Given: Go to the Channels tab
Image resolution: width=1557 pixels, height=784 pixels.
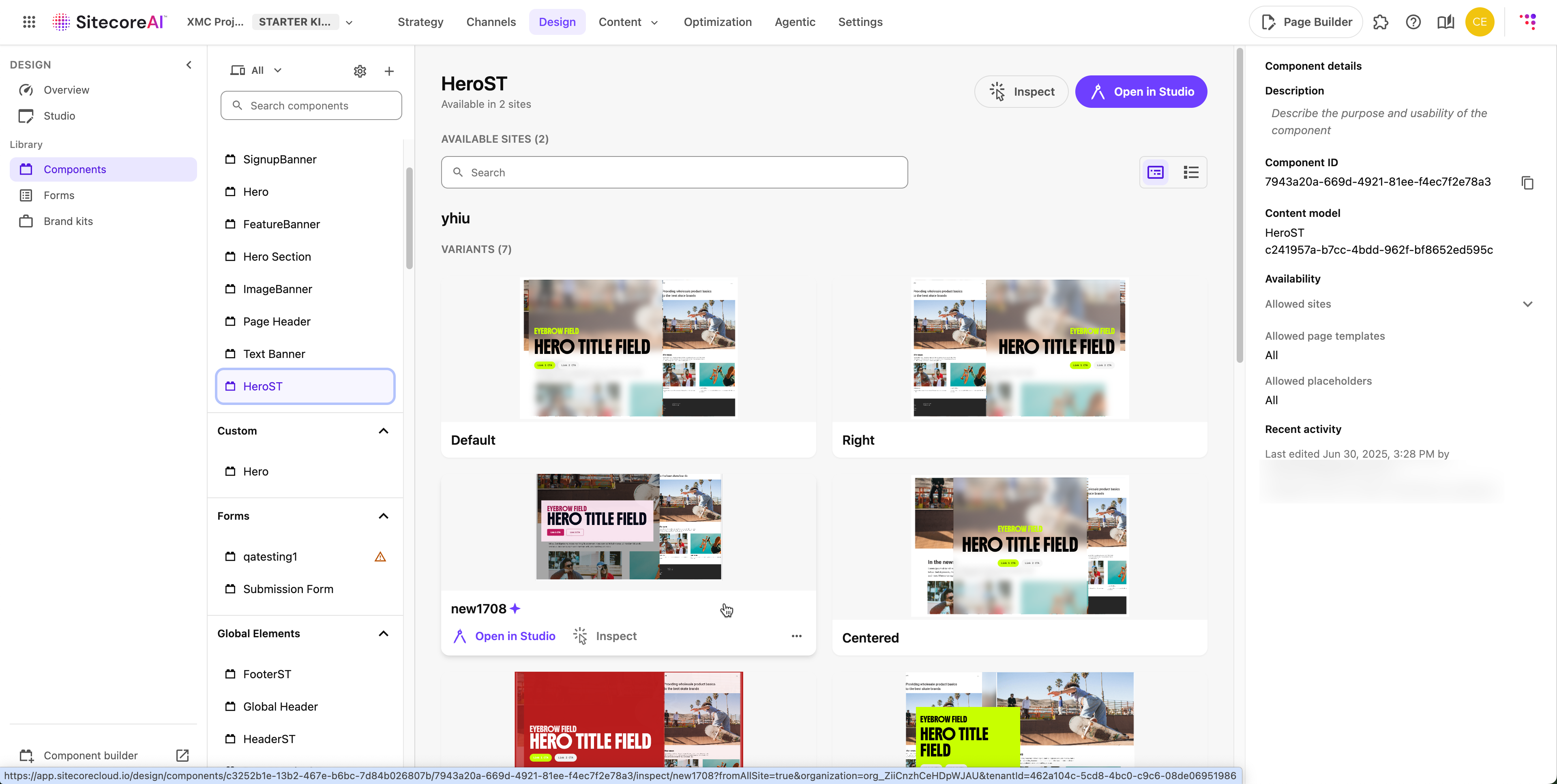Looking at the screenshot, I should (x=491, y=22).
